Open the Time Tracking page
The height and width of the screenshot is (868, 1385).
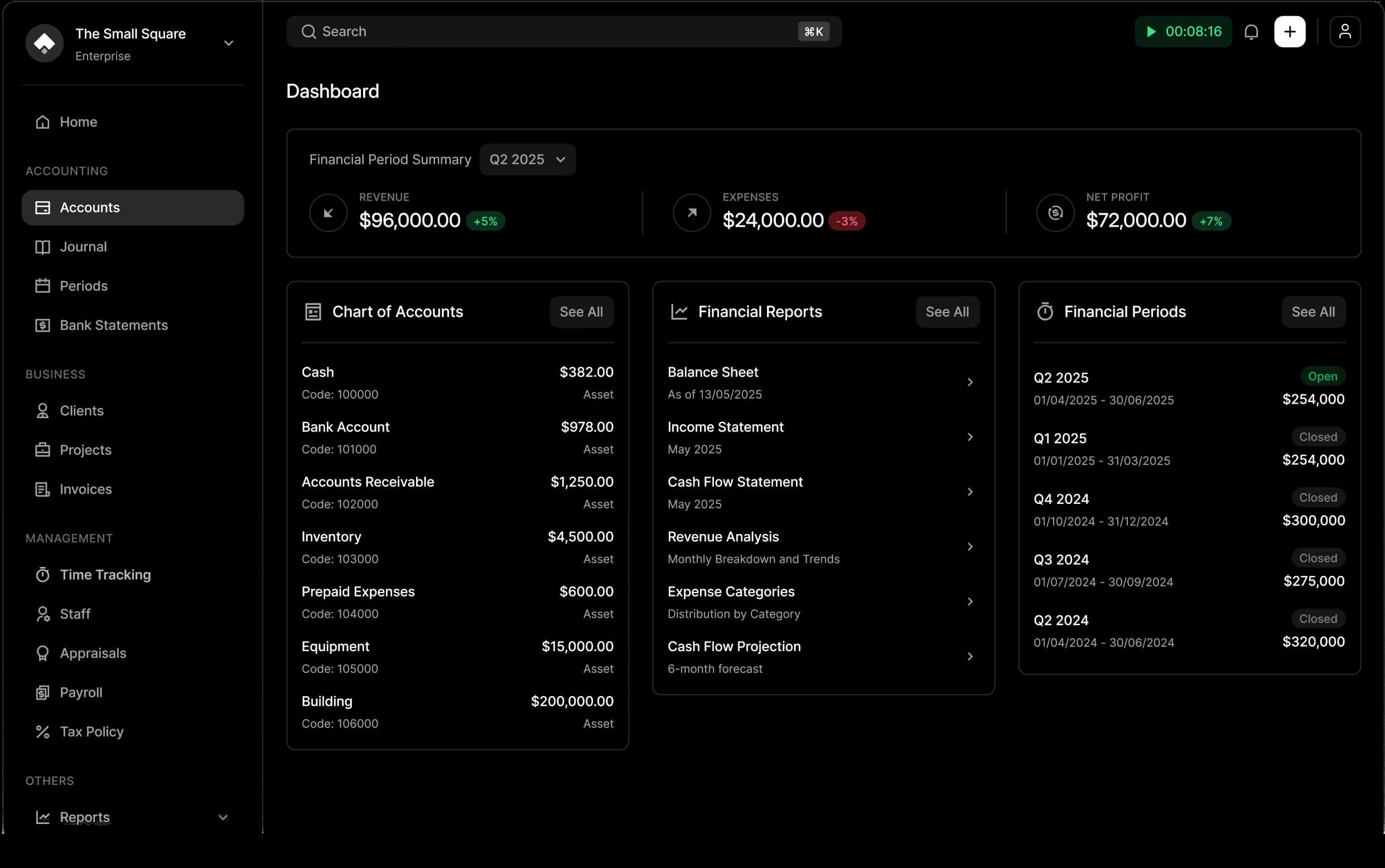[105, 575]
